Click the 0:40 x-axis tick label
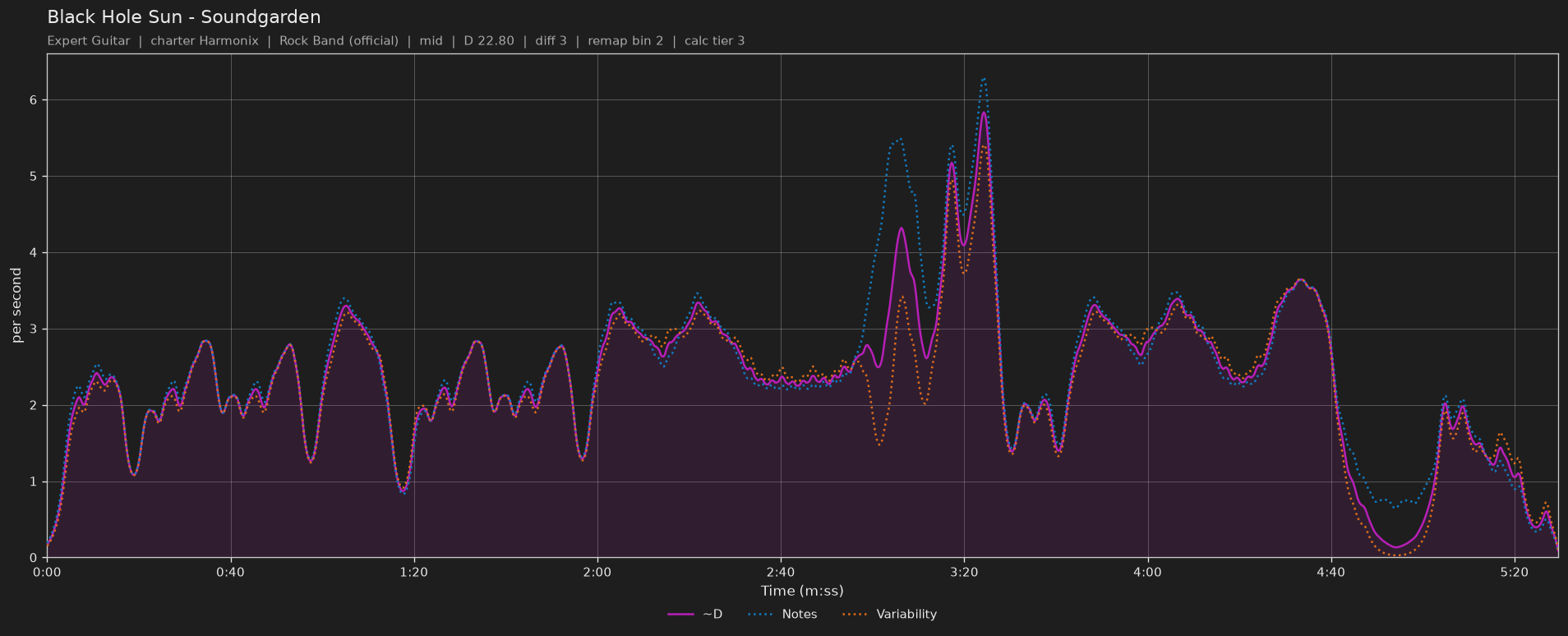Image resolution: width=1568 pixels, height=636 pixels. (230, 573)
